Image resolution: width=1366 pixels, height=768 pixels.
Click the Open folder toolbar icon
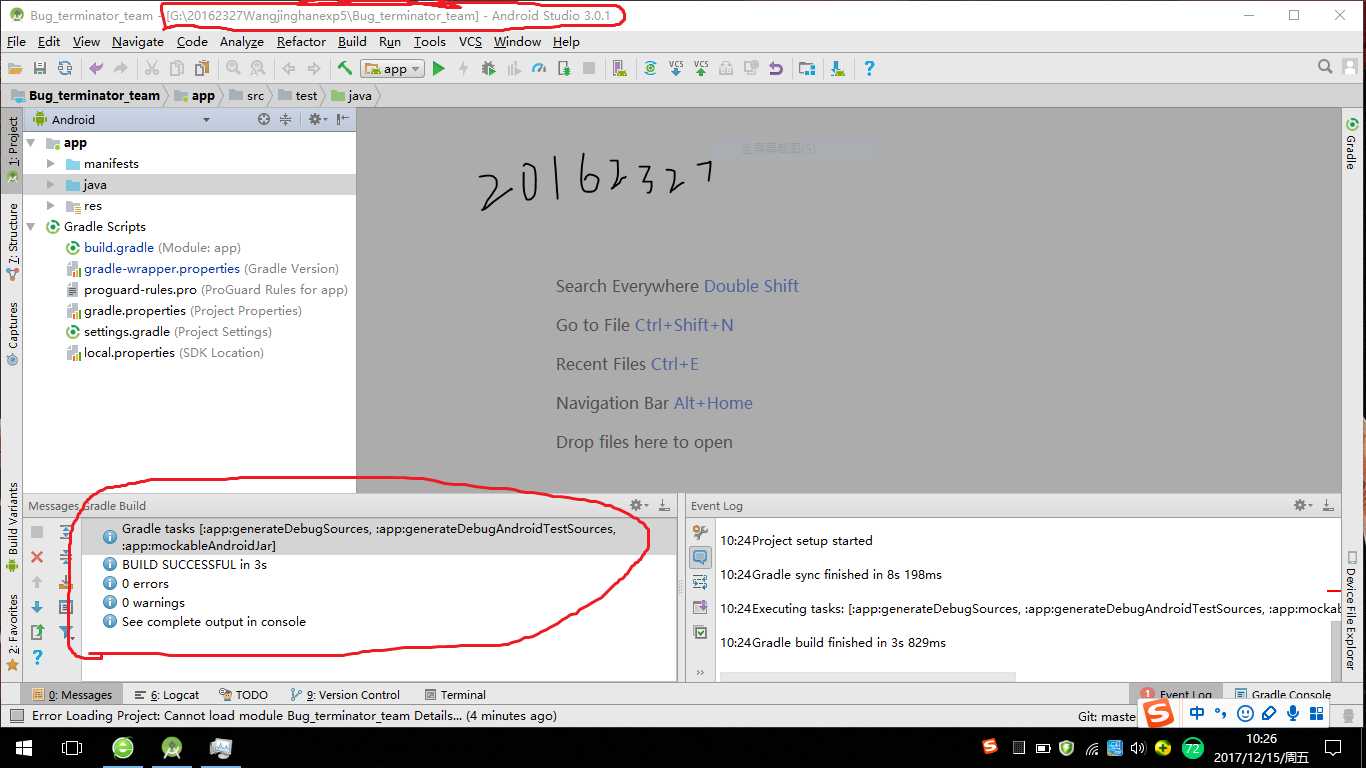point(15,68)
